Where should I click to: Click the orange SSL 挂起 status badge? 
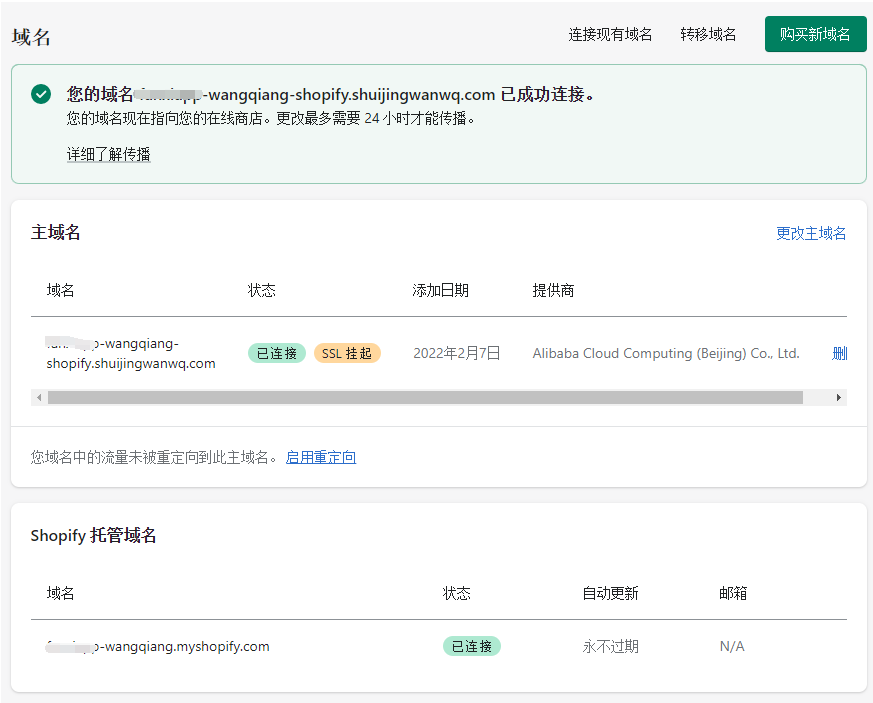point(347,353)
